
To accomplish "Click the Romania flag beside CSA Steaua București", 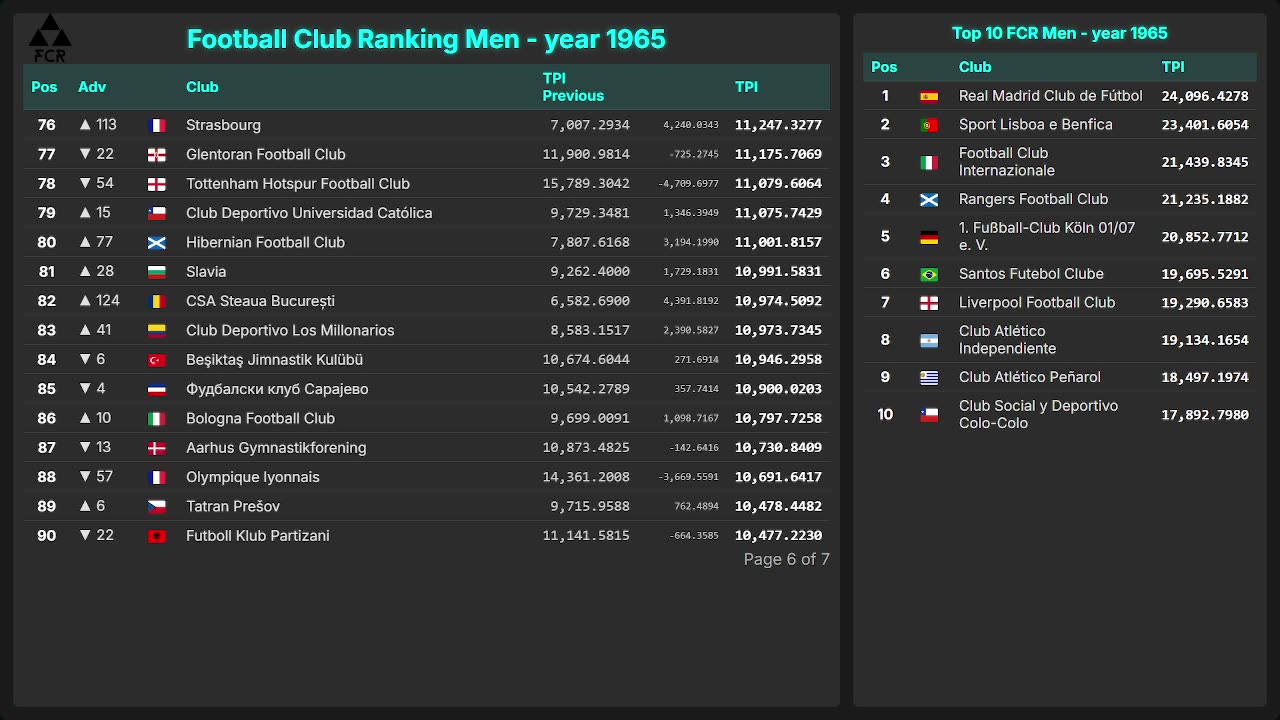I will point(157,302).
